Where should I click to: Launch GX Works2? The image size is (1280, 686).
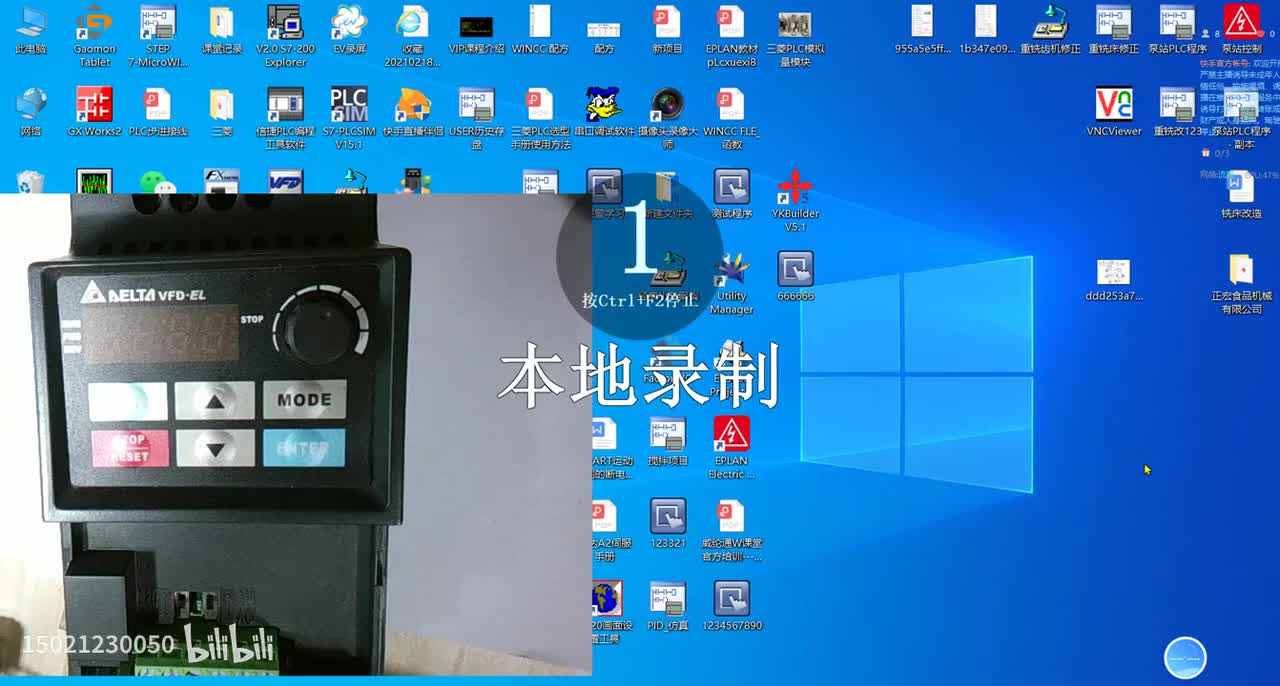pos(95,112)
